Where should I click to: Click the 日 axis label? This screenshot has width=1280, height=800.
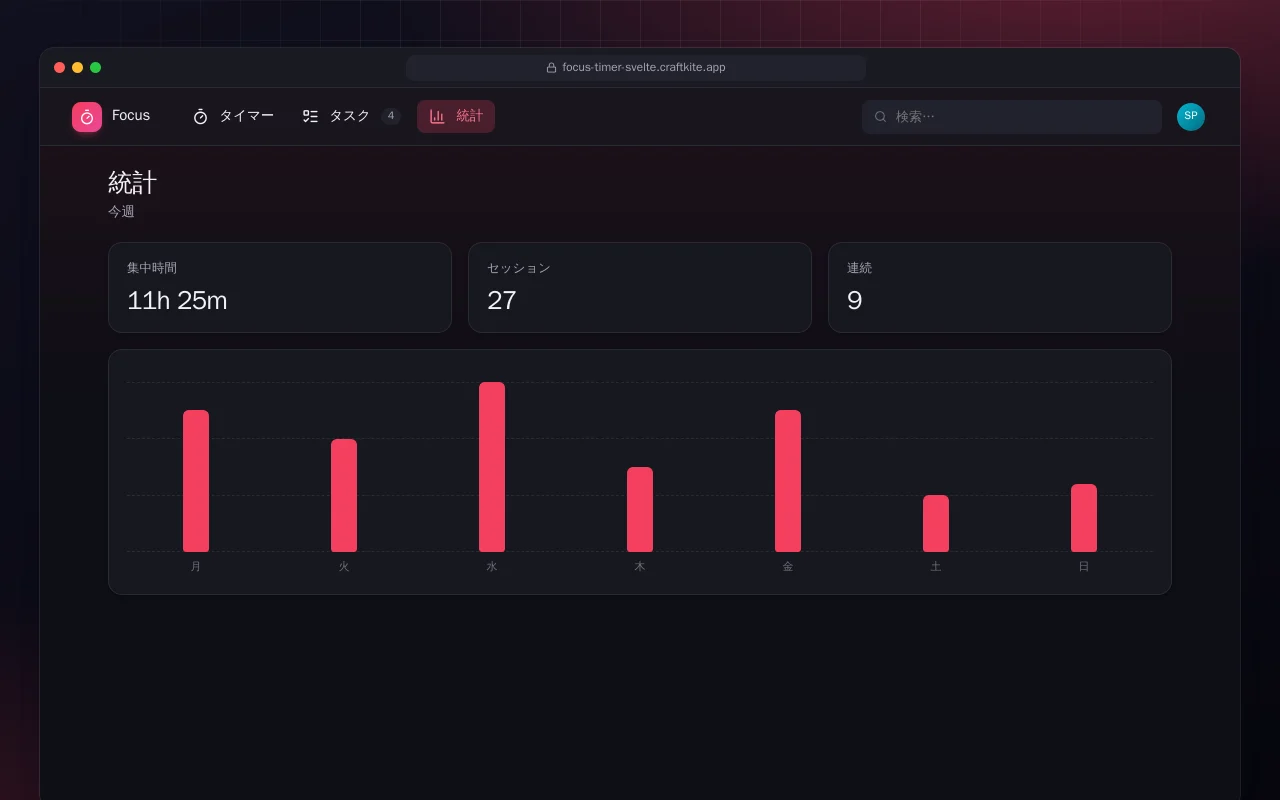click(1084, 567)
